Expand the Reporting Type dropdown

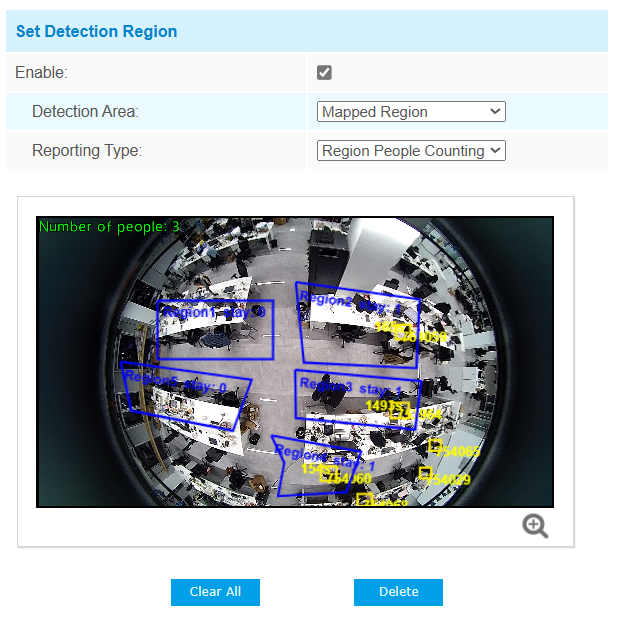(x=411, y=151)
